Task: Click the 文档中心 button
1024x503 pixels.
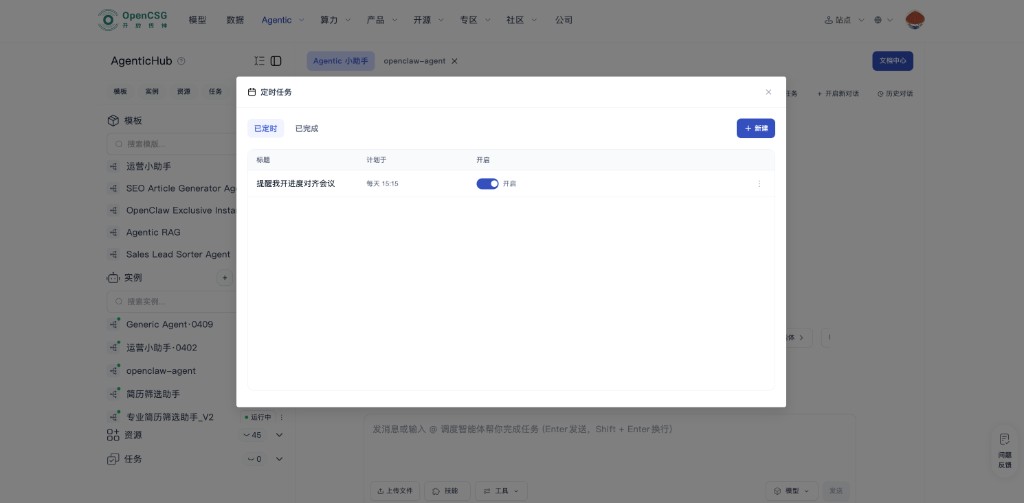Action: pos(892,61)
